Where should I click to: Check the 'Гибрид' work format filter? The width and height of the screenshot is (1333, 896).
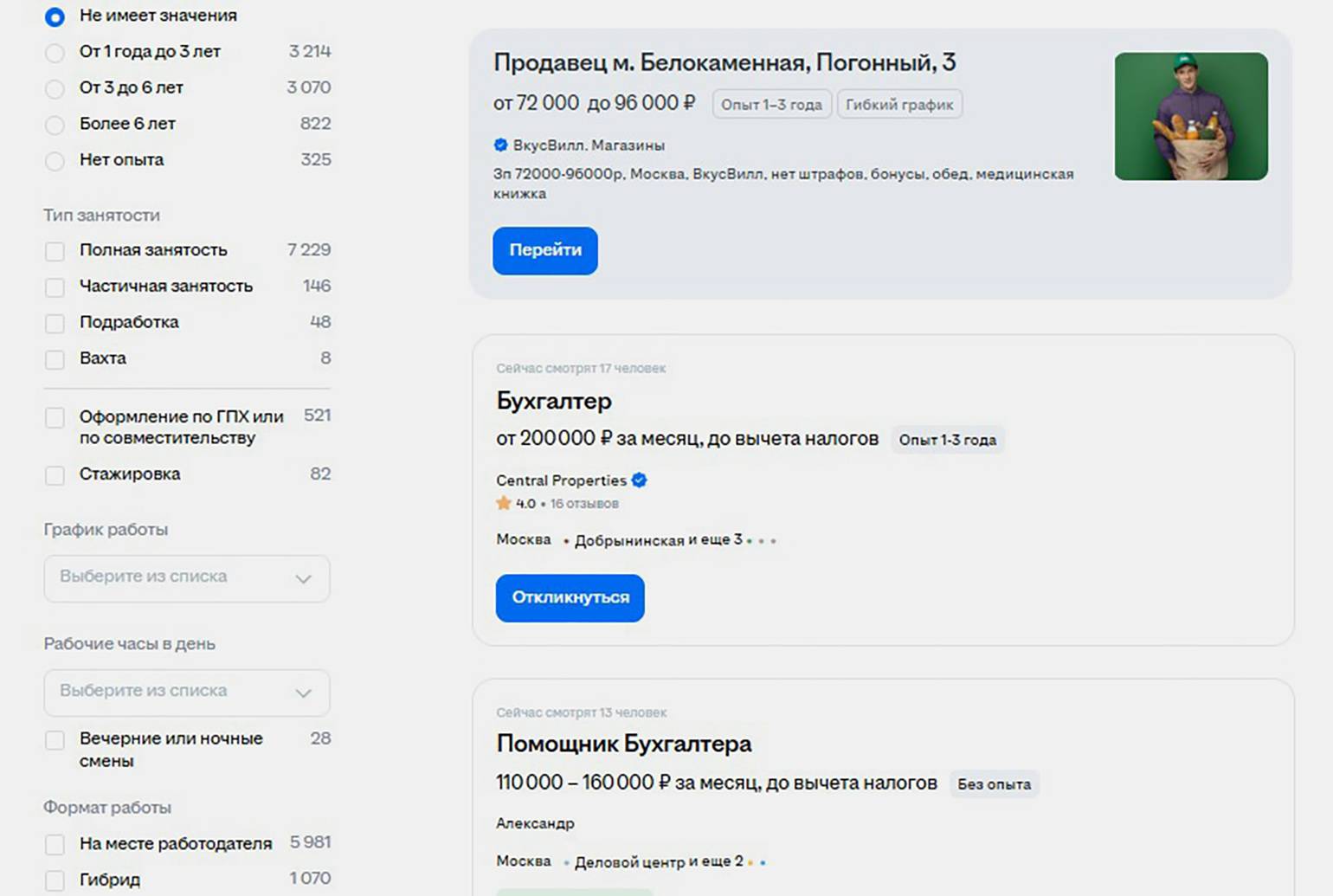pos(55,880)
